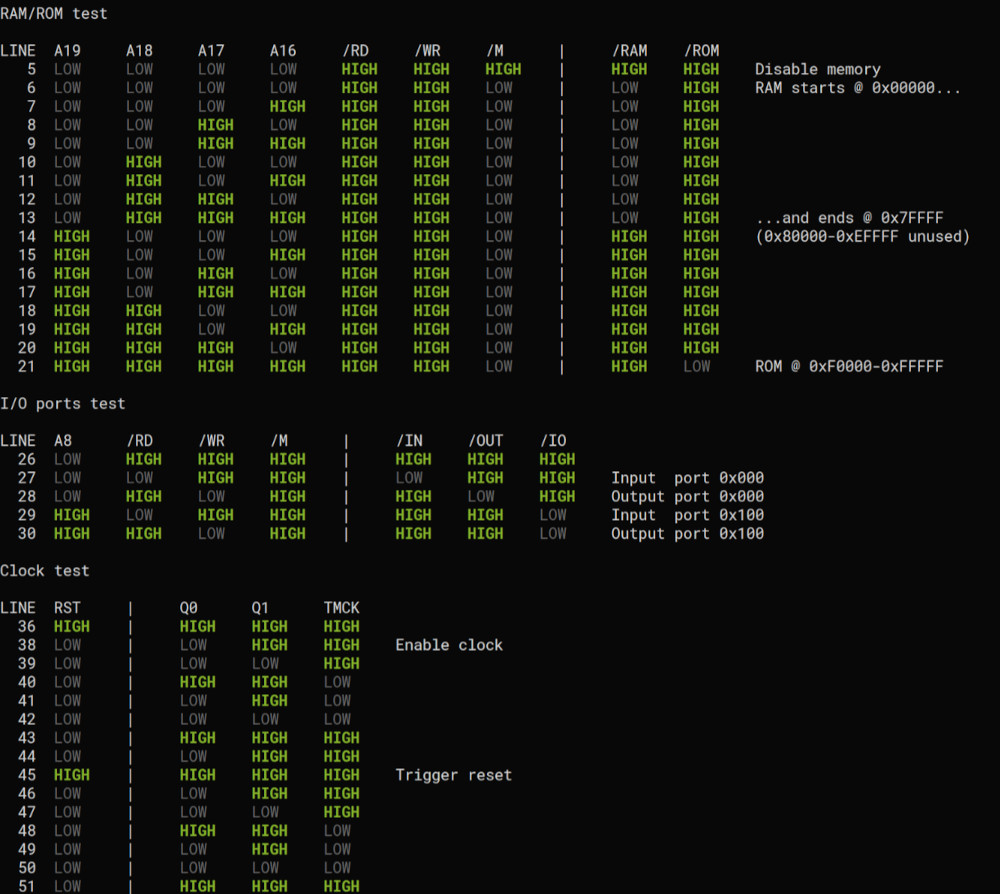Click the Trigger reset annotation

(453, 775)
